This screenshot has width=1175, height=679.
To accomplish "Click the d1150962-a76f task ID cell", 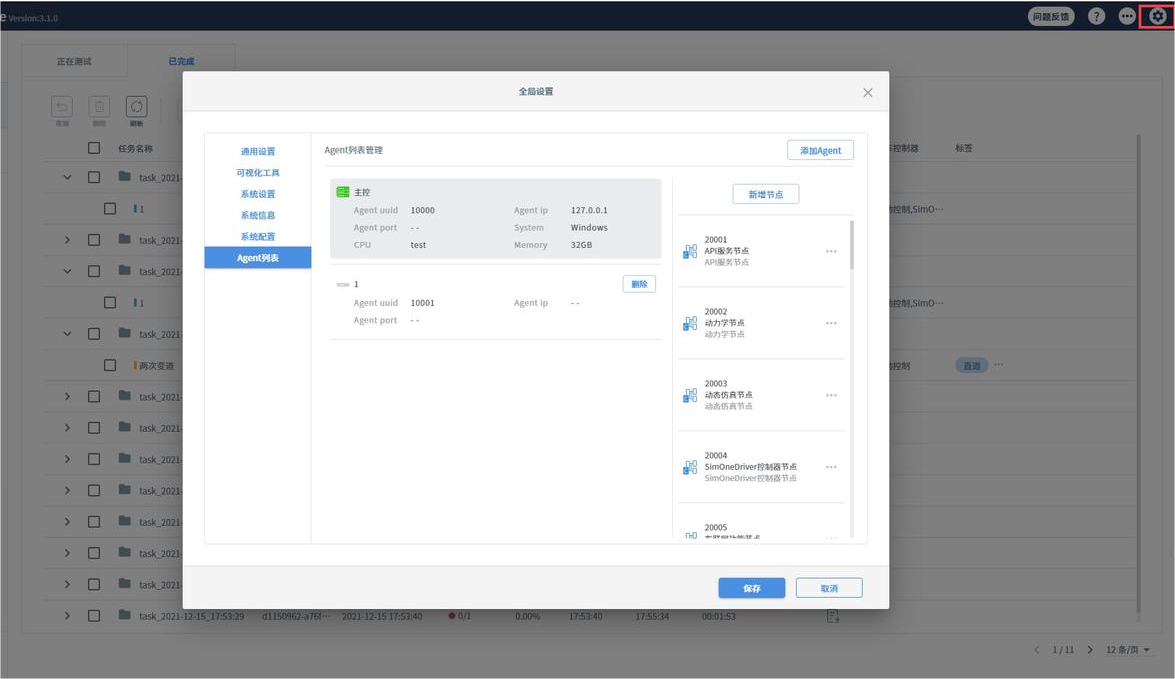I will [295, 616].
